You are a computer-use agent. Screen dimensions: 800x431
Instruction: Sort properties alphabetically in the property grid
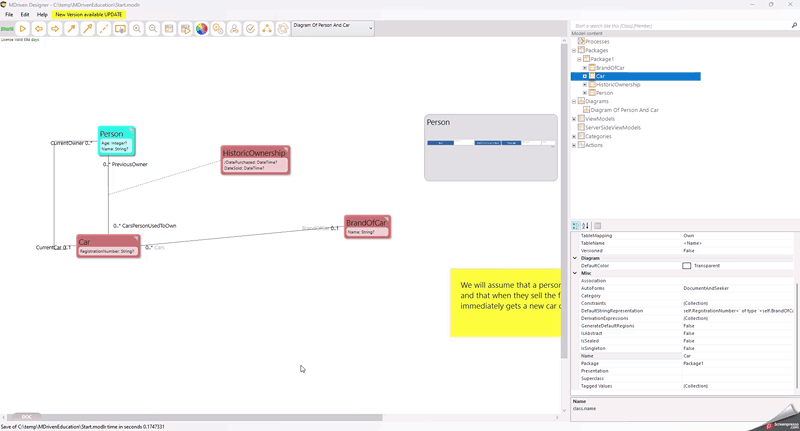pyautogui.click(x=586, y=226)
